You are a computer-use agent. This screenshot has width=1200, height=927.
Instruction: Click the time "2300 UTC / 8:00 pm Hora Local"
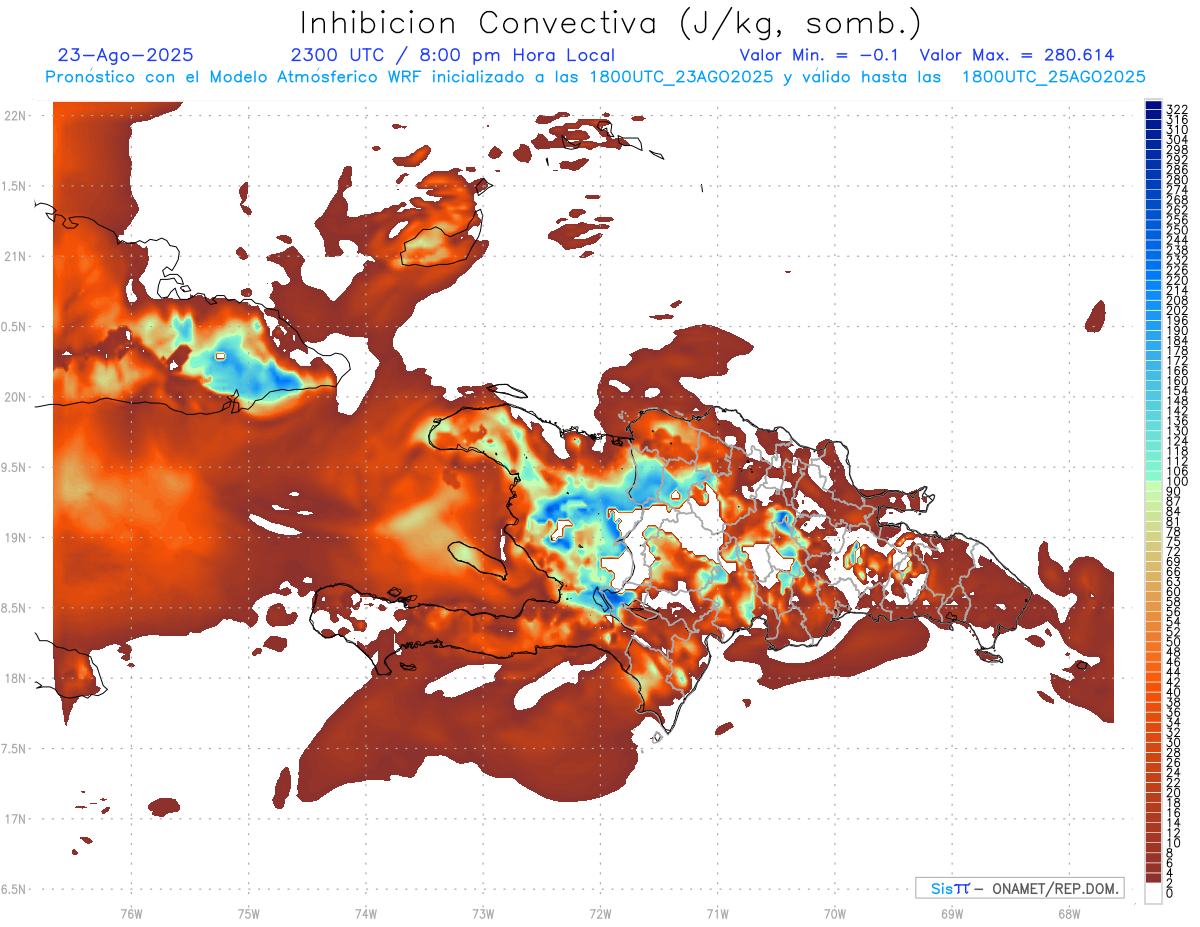(x=452, y=55)
